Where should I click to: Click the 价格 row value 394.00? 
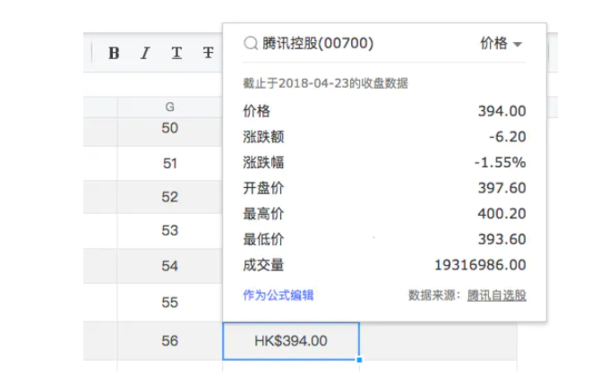(502, 111)
